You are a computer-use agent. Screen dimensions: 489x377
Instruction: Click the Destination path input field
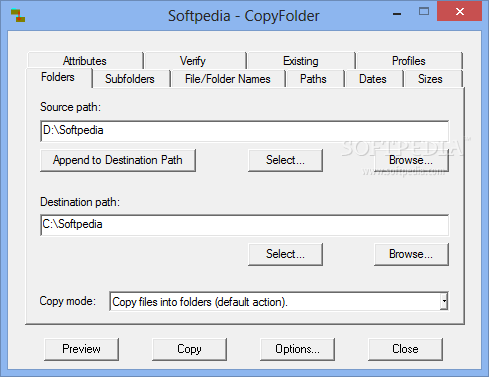(244, 225)
